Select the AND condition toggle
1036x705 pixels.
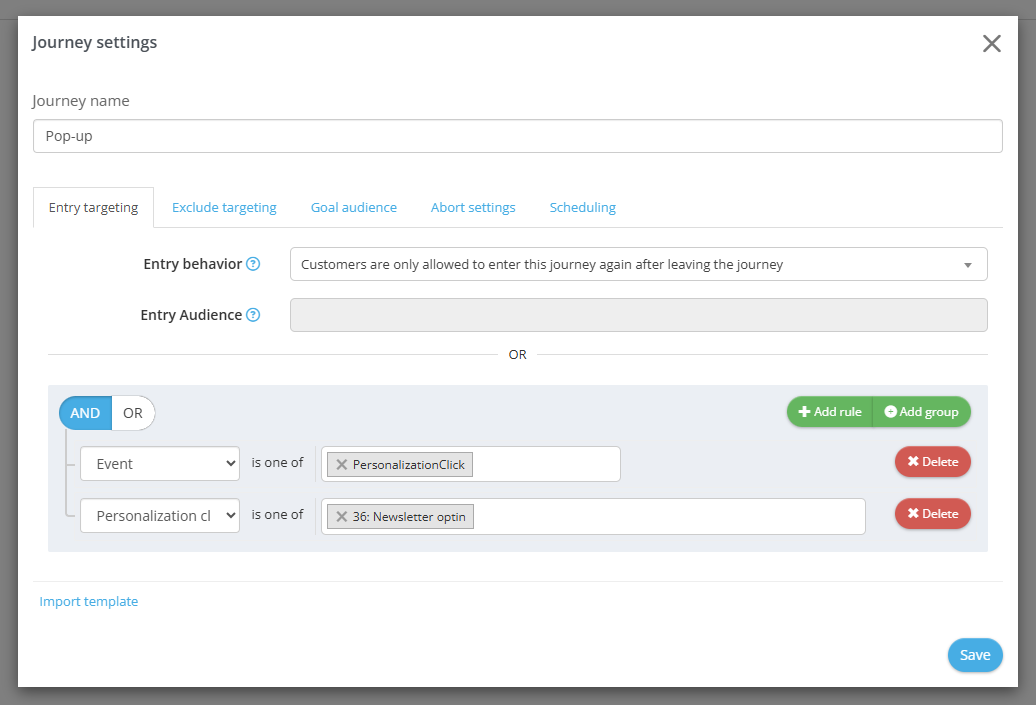click(86, 413)
